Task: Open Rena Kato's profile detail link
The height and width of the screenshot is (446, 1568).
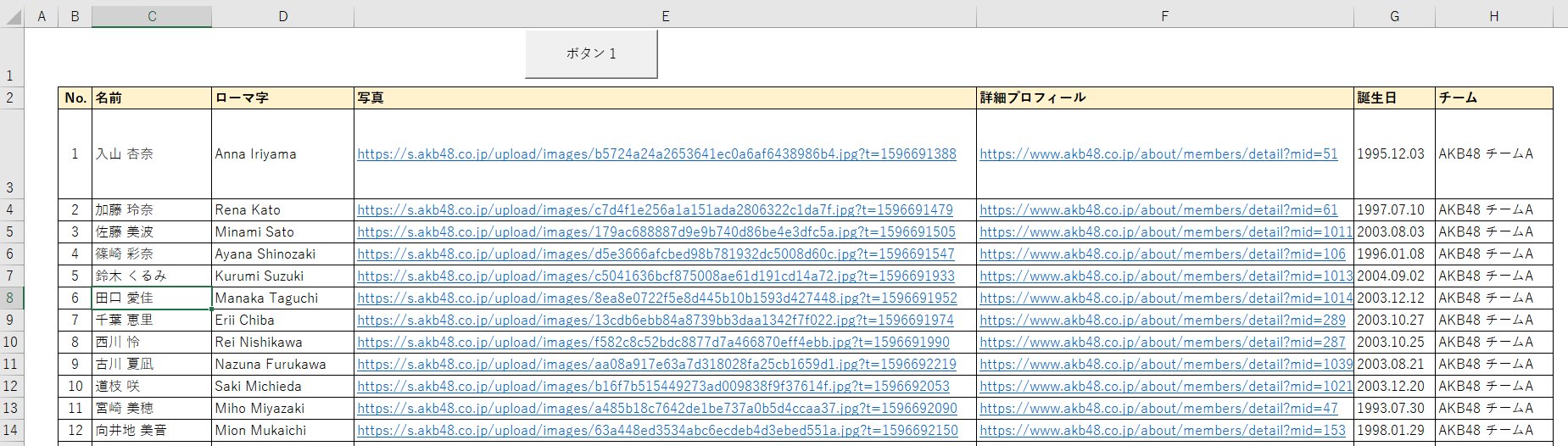Action: coord(1158,210)
